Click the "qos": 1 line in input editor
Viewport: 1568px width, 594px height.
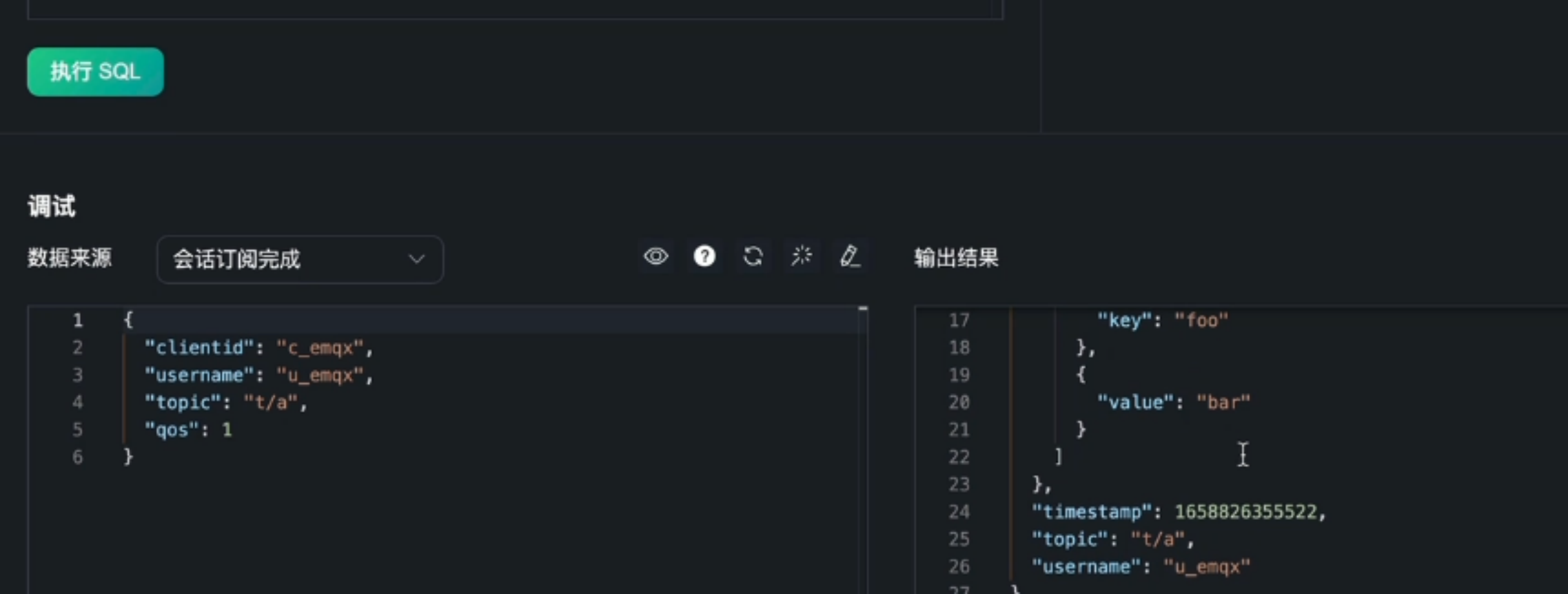coord(188,430)
